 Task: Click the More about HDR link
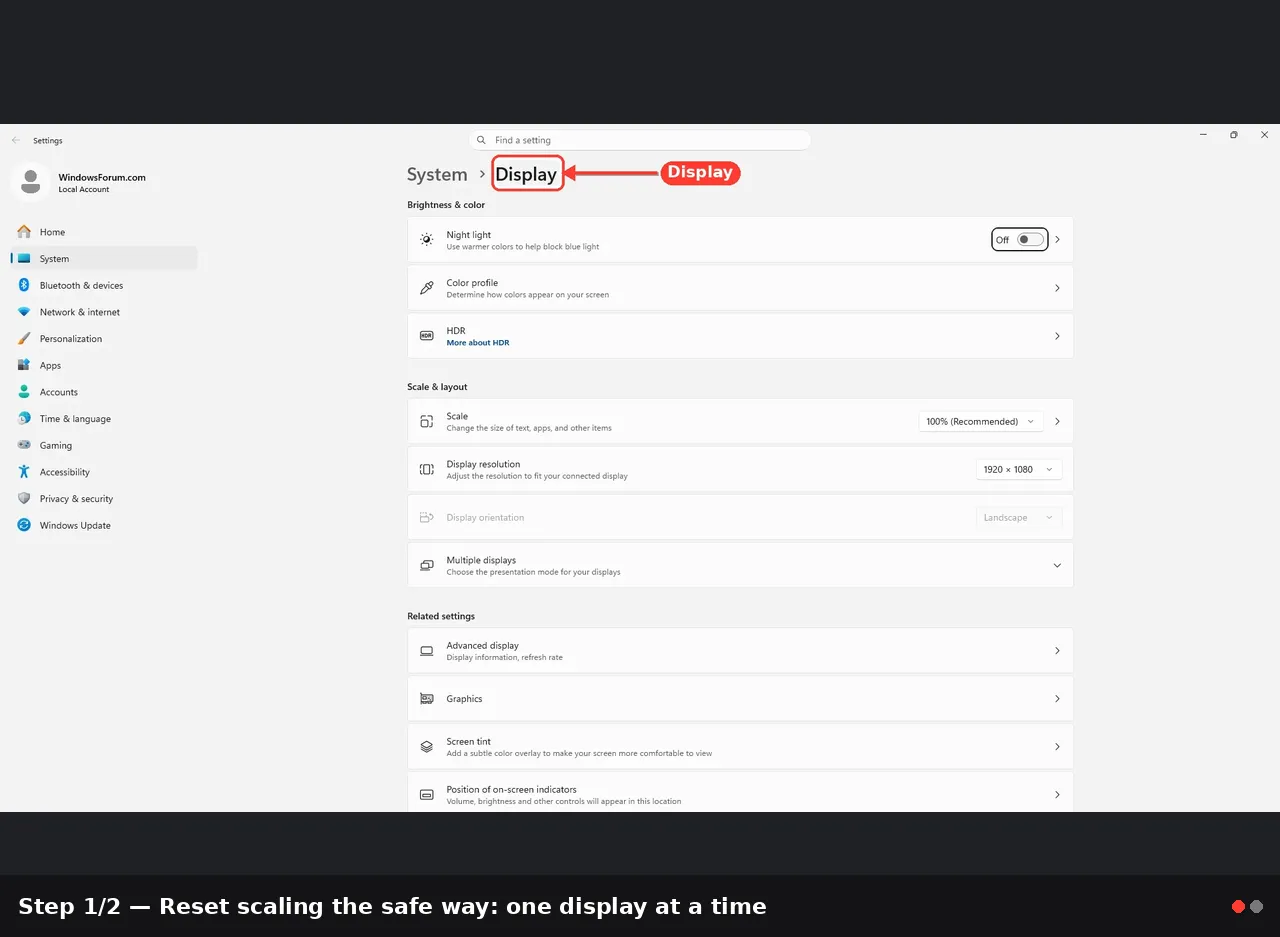click(478, 343)
